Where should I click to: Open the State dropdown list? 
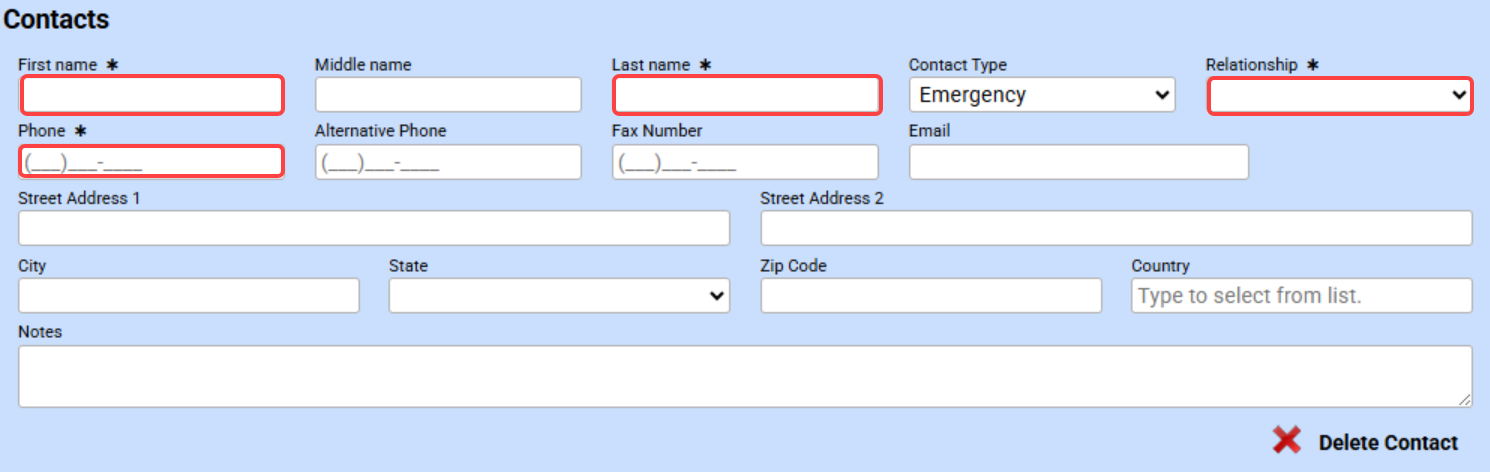click(x=559, y=295)
